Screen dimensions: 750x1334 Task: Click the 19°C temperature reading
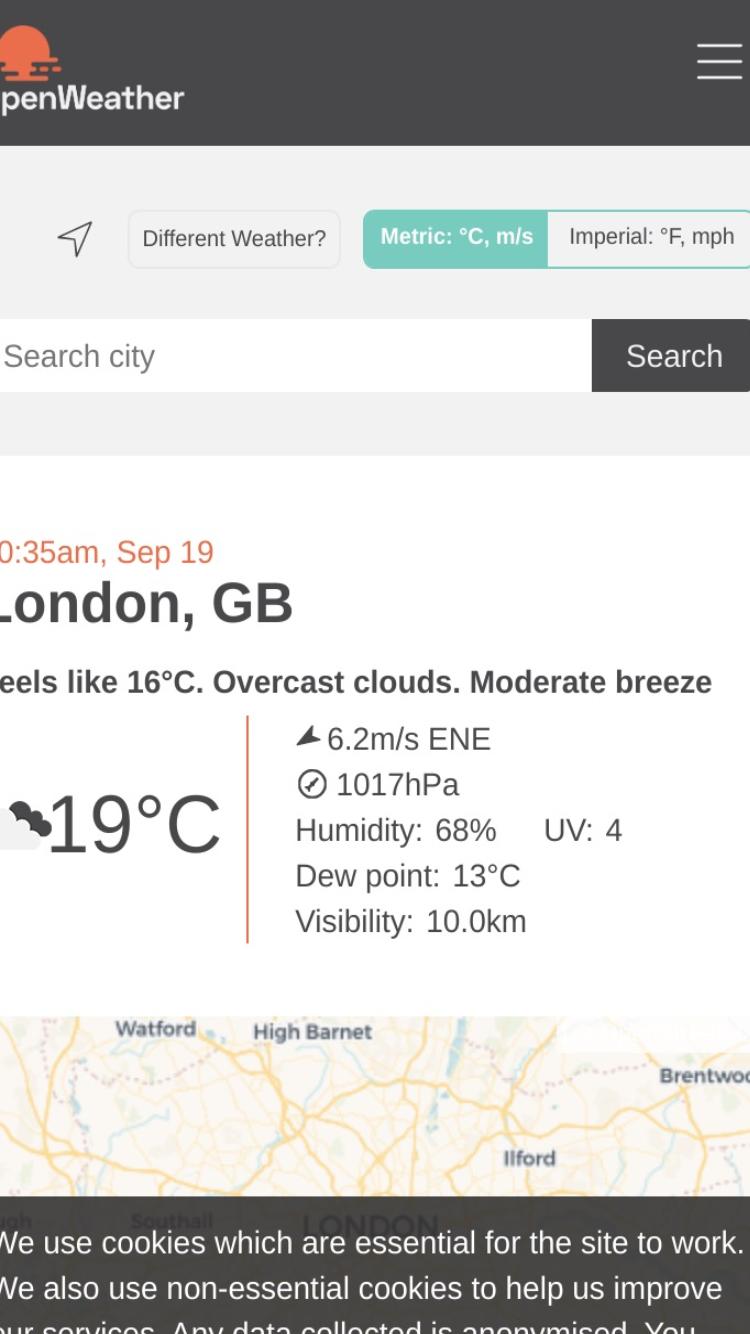point(134,825)
